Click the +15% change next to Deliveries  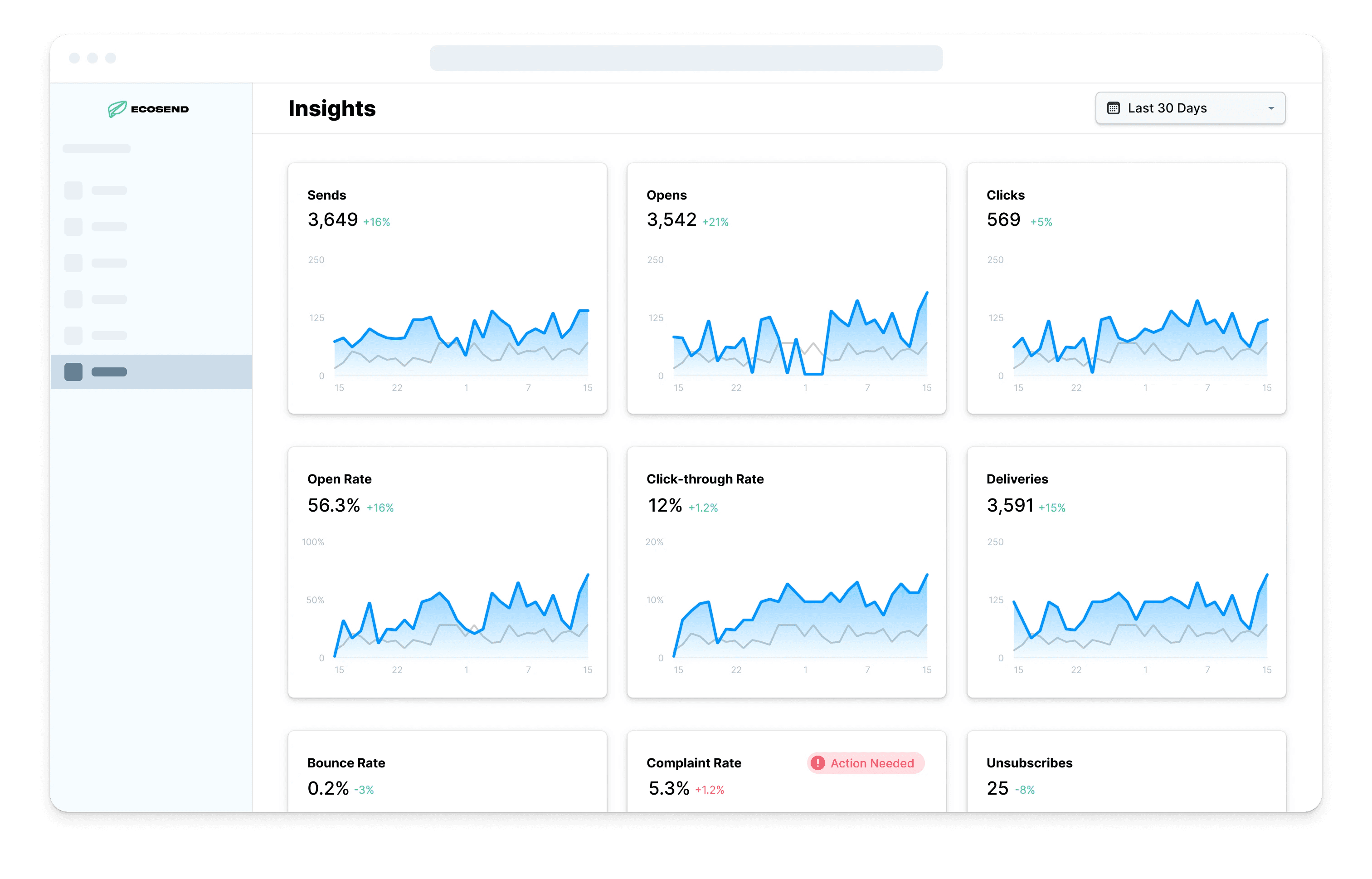[x=1052, y=508]
